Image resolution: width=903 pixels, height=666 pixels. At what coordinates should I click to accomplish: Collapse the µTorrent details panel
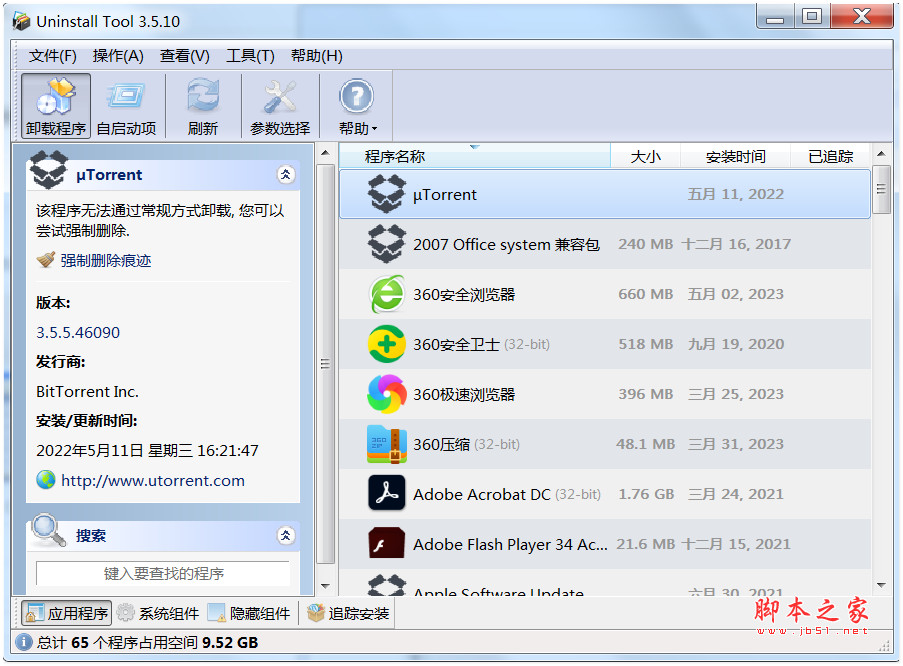tap(286, 174)
